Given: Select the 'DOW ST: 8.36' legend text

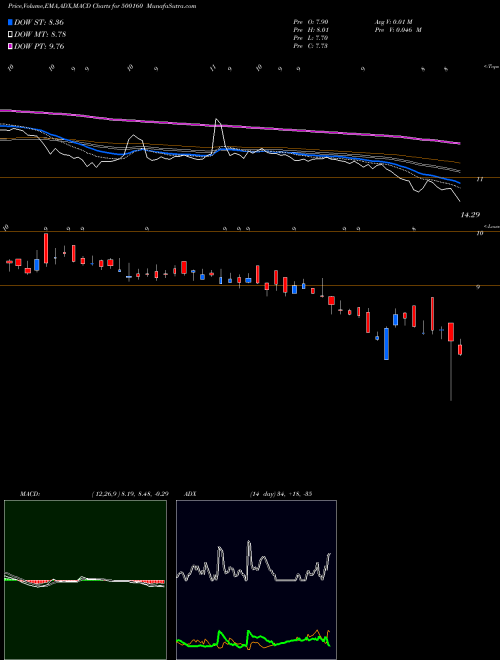Looking at the screenshot, I should (39, 22).
